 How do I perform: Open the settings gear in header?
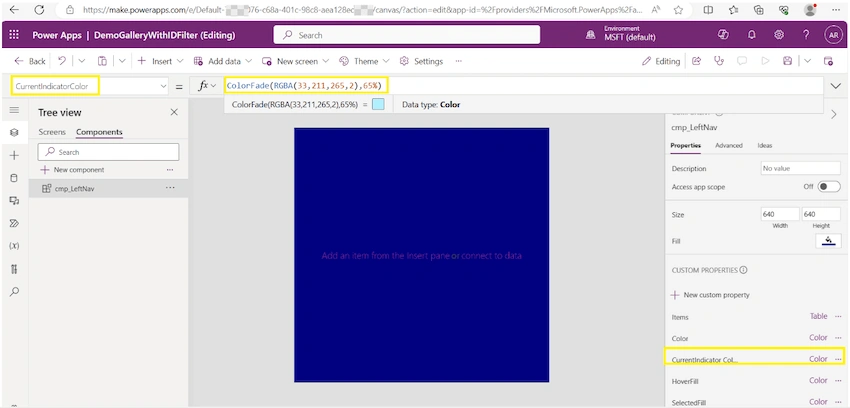(x=779, y=35)
